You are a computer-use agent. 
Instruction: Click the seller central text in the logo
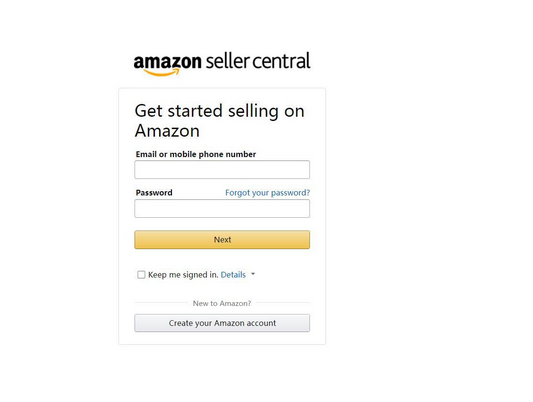click(x=258, y=61)
